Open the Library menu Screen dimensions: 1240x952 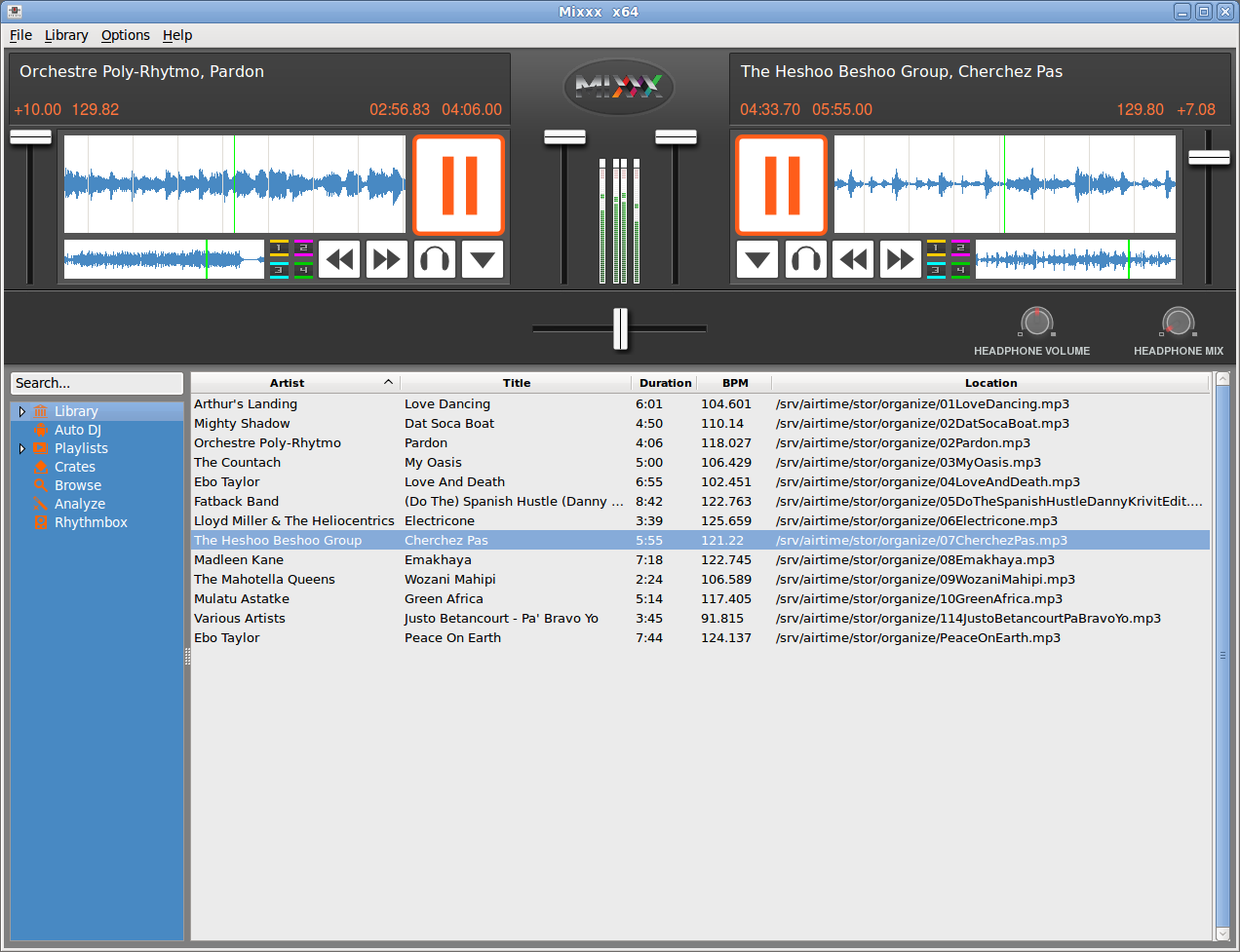66,35
